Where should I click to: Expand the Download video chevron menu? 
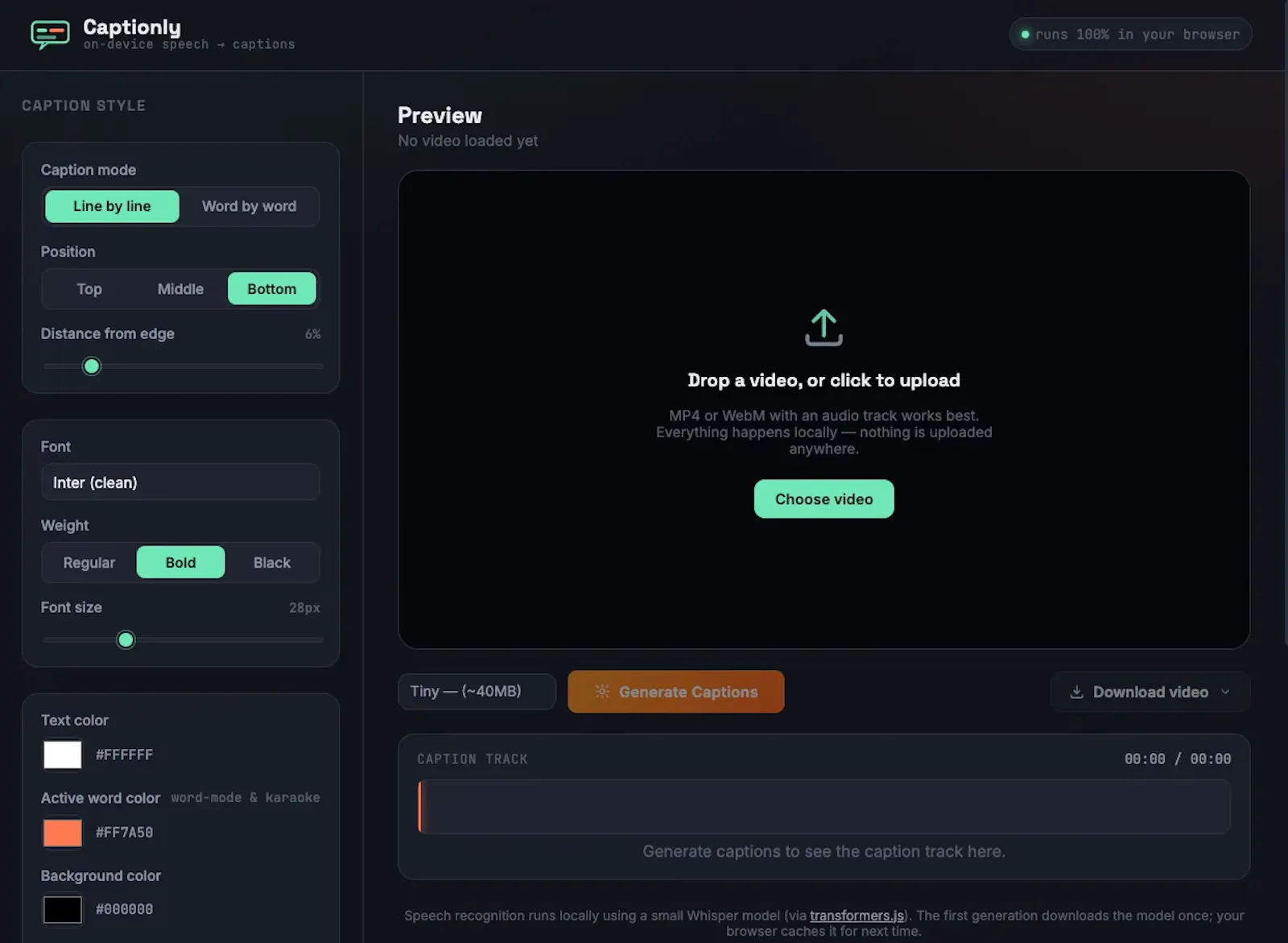pyautogui.click(x=1225, y=692)
